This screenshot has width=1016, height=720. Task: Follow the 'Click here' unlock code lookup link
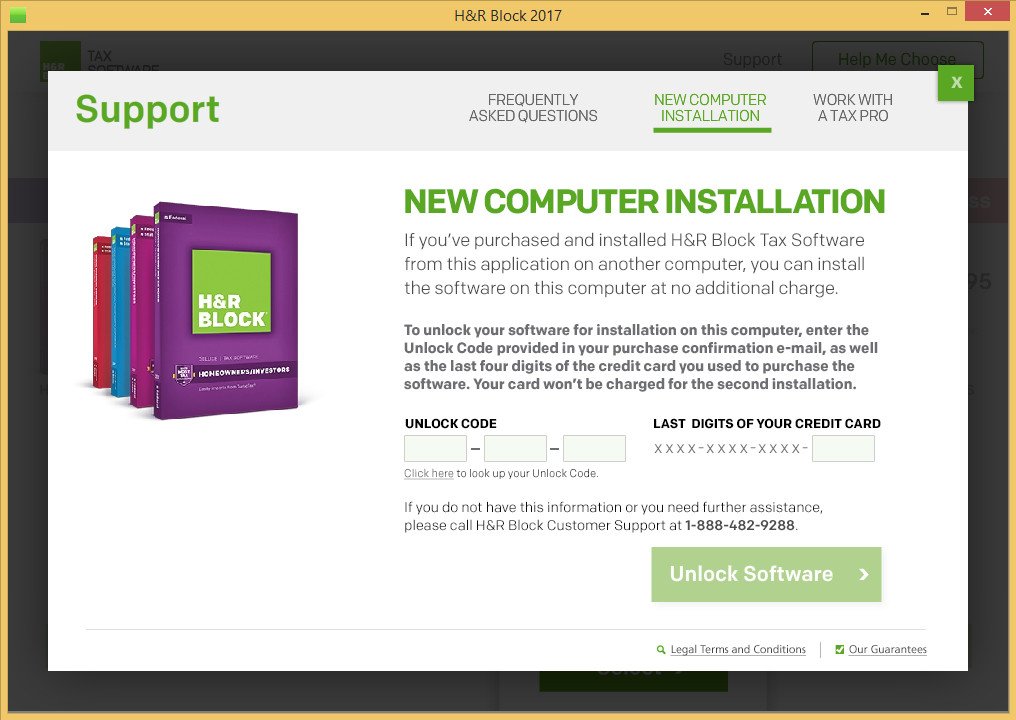tap(428, 473)
